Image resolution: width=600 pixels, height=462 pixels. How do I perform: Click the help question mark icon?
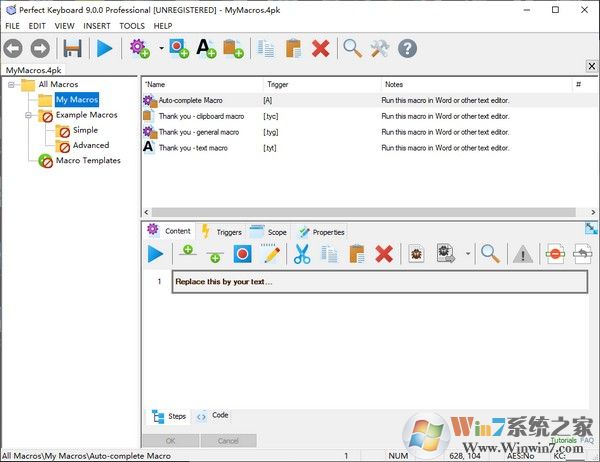pos(407,48)
